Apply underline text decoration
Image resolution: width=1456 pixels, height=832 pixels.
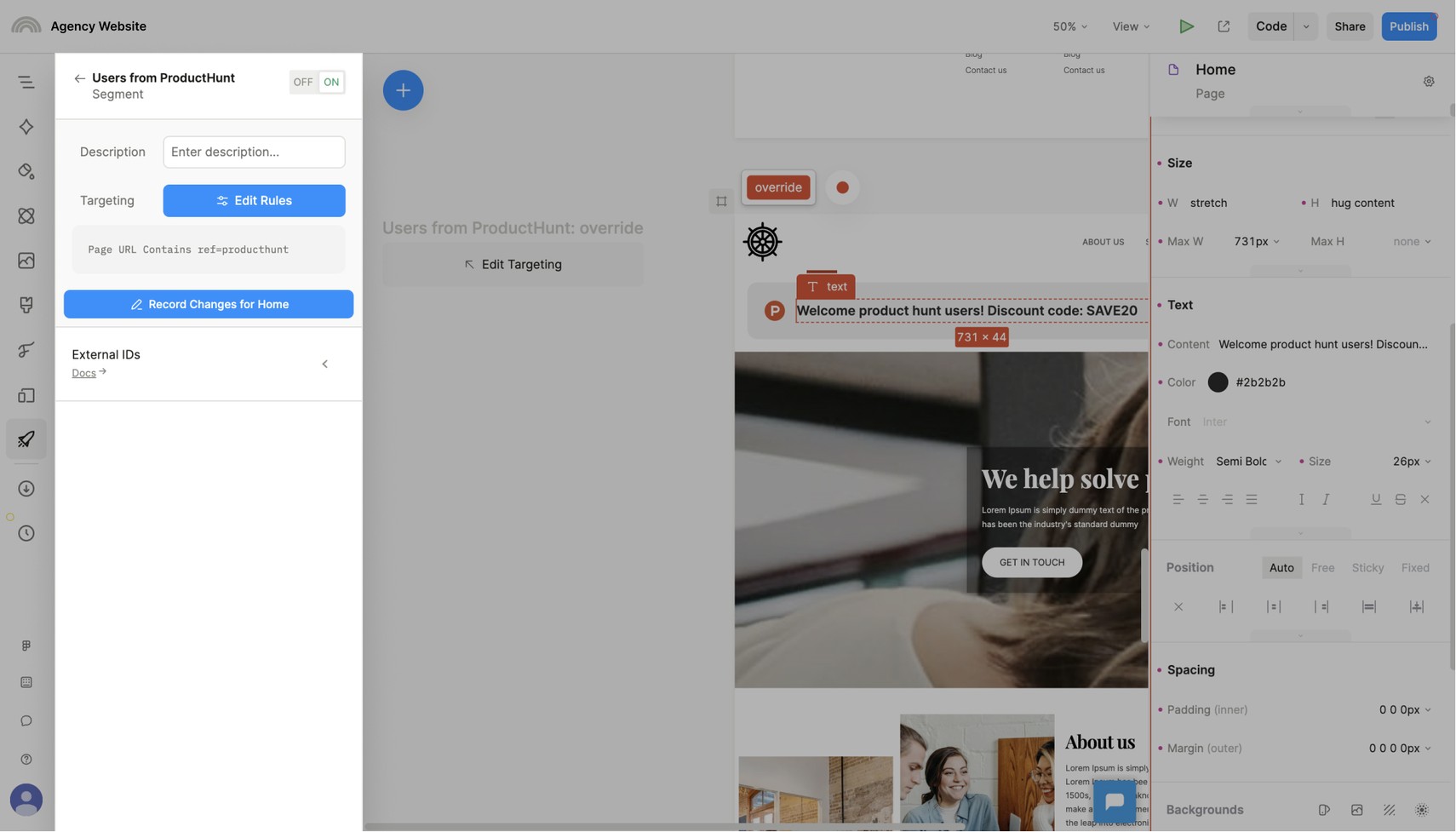pyautogui.click(x=1376, y=500)
